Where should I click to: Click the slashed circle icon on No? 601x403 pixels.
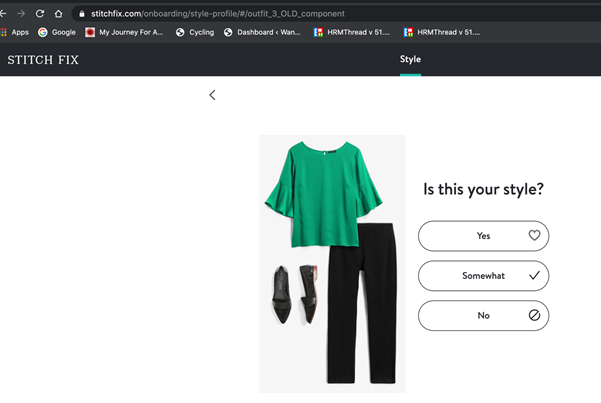(534, 315)
